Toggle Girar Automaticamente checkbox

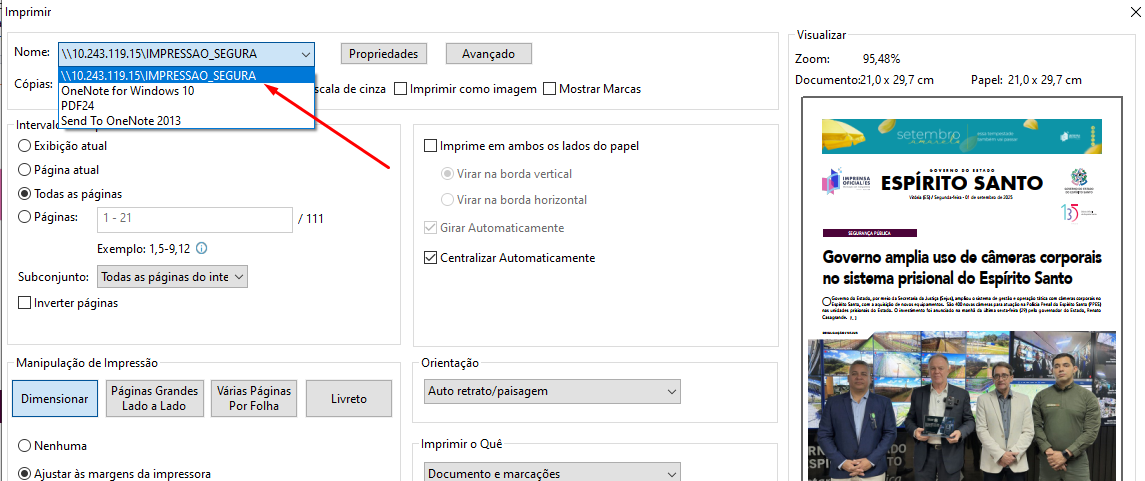point(431,228)
